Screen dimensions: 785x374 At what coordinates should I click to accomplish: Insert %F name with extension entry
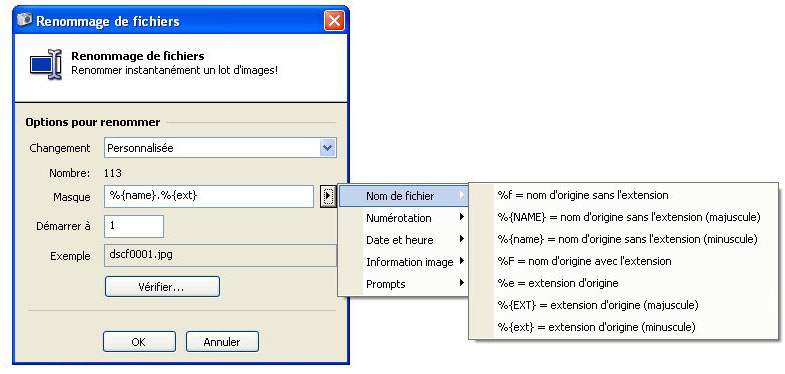point(623,261)
